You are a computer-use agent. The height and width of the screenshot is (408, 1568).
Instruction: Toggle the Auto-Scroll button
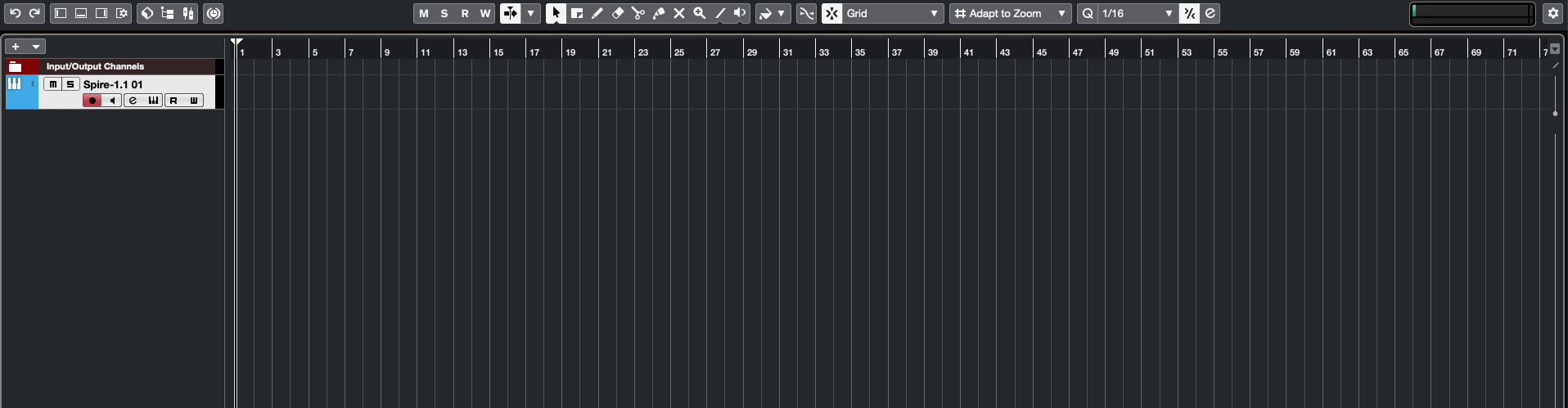point(511,13)
